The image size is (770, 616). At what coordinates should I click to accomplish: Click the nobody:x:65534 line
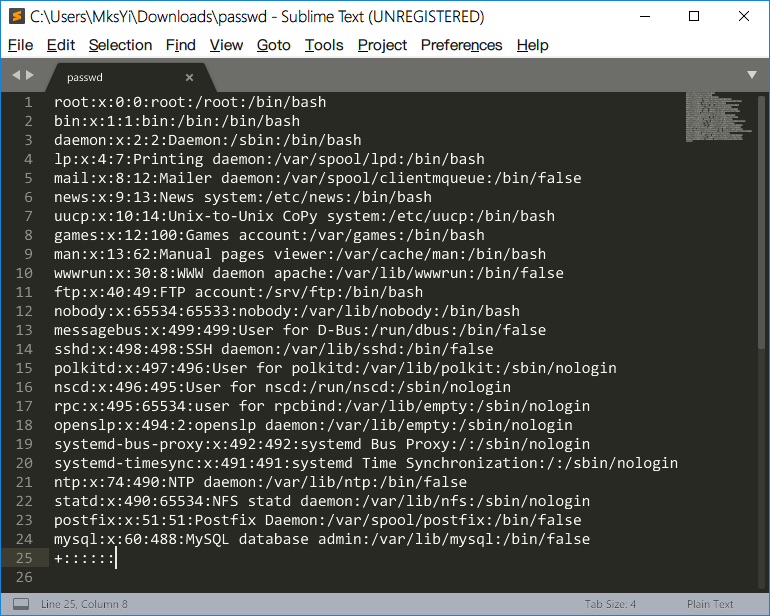[287, 311]
